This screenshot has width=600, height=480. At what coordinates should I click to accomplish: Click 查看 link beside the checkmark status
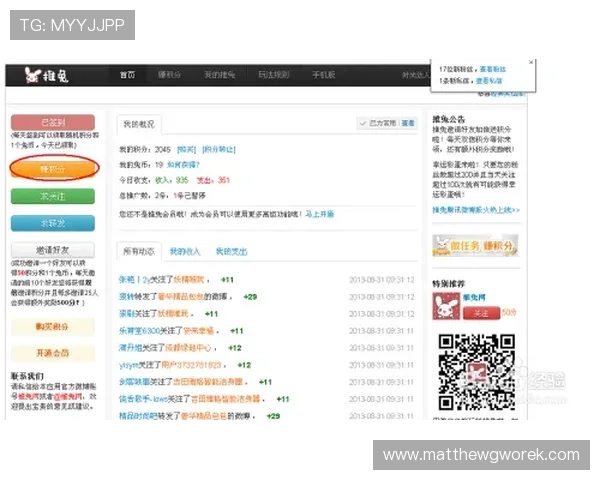tap(408, 123)
